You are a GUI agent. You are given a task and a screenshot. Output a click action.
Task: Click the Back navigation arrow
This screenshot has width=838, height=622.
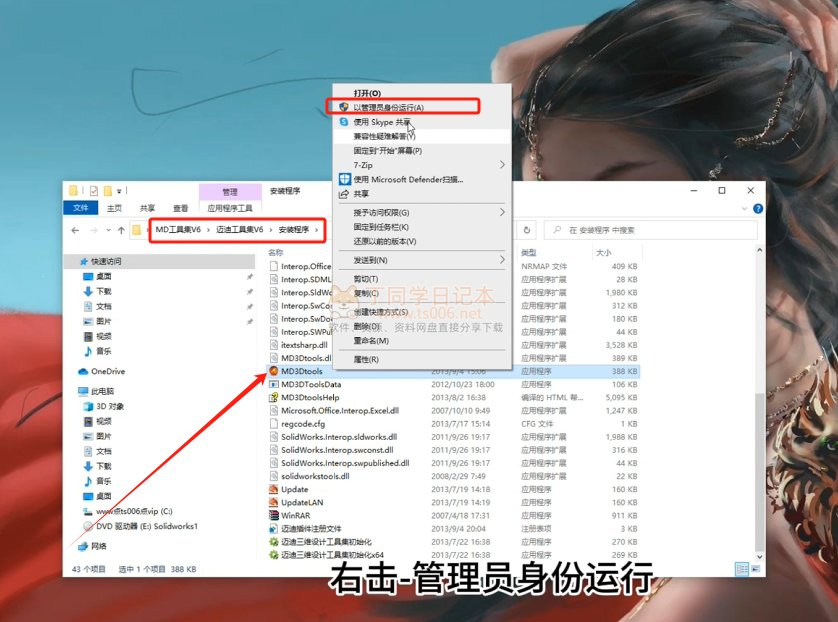pos(75,230)
